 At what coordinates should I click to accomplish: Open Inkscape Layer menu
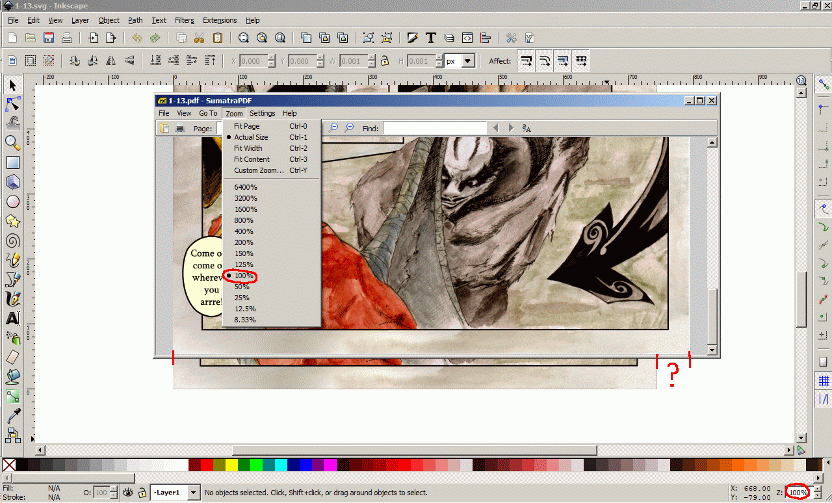pyautogui.click(x=80, y=20)
